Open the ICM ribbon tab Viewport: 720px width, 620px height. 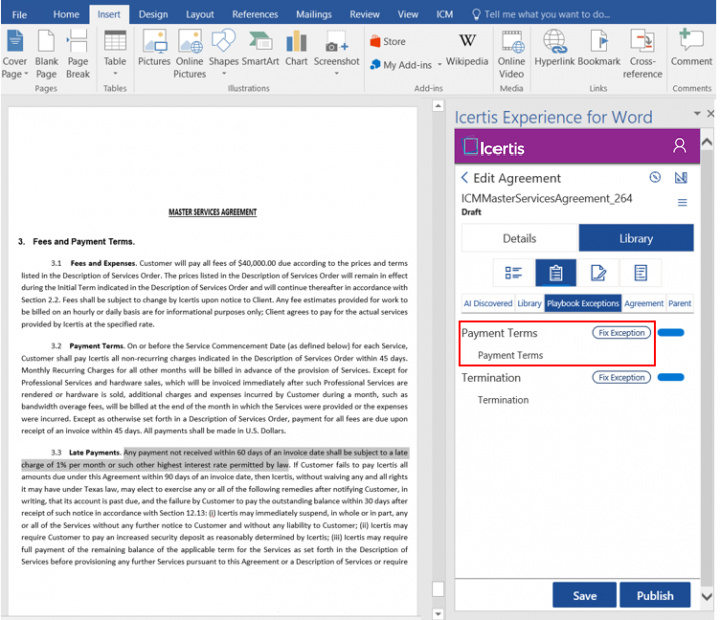[x=444, y=15]
